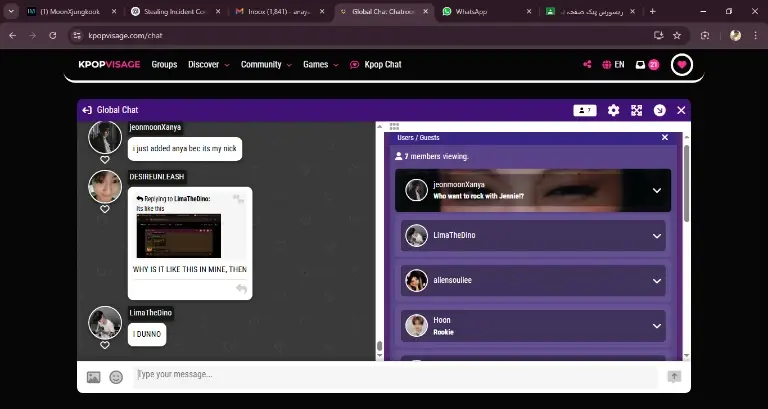Click LimaTheDino's avatar in the chat messages
768x409 pixels.
[105, 323]
